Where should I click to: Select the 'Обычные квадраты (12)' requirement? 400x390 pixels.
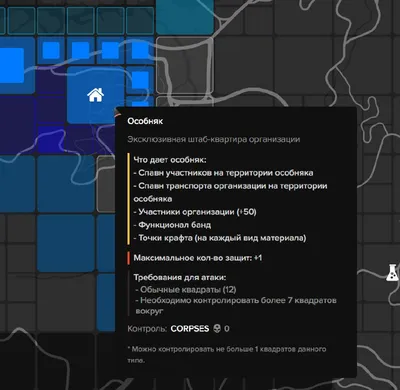tap(186, 290)
